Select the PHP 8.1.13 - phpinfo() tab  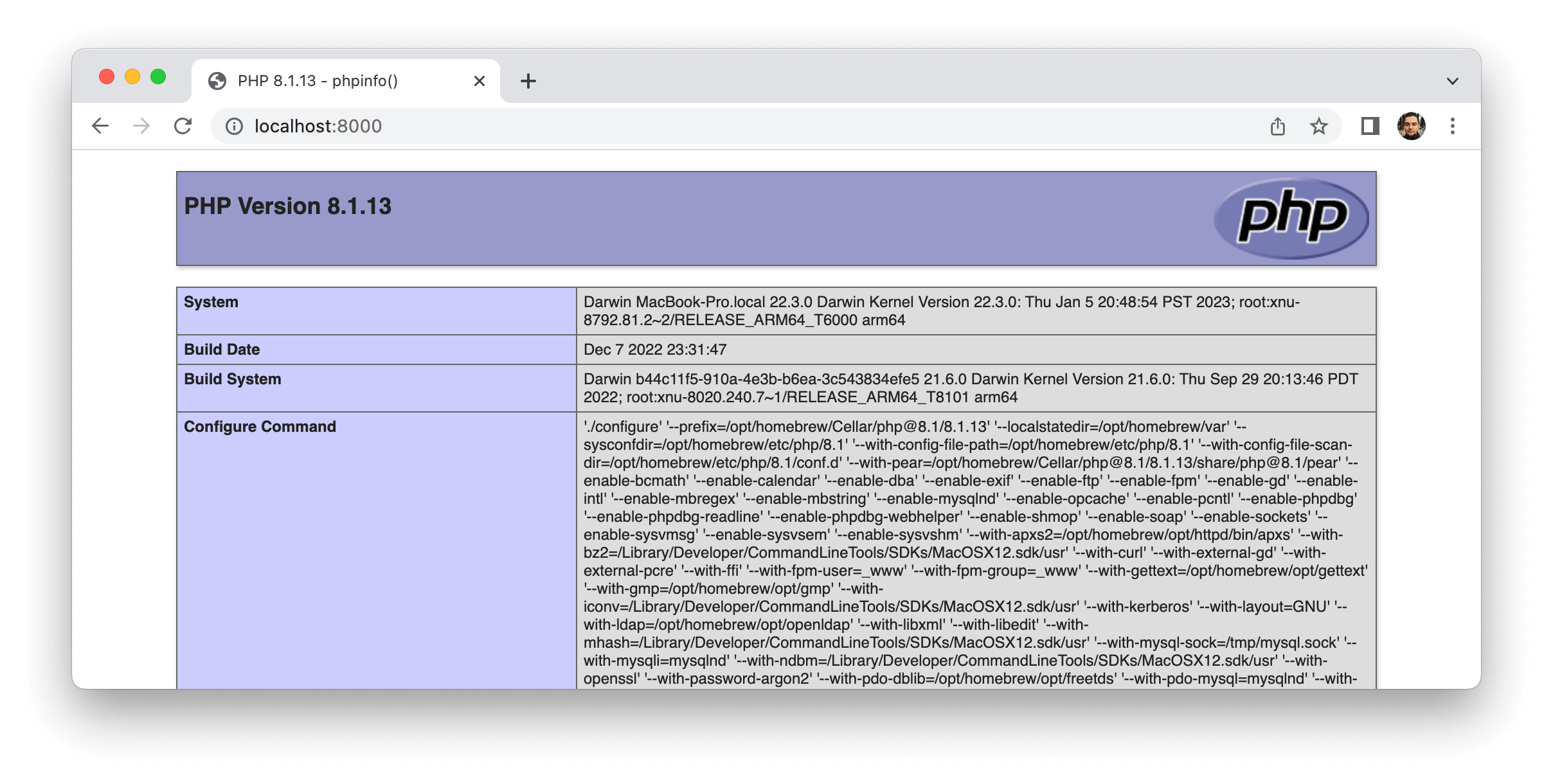point(346,81)
